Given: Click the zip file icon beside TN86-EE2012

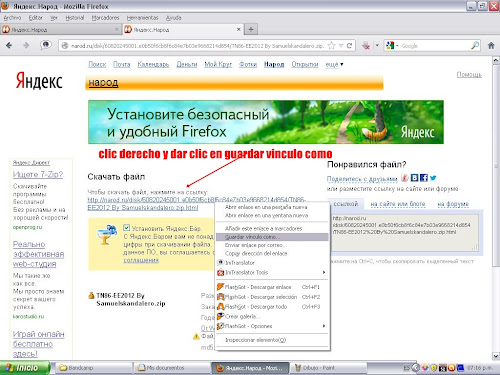Looking at the screenshot, I should [x=91, y=295].
